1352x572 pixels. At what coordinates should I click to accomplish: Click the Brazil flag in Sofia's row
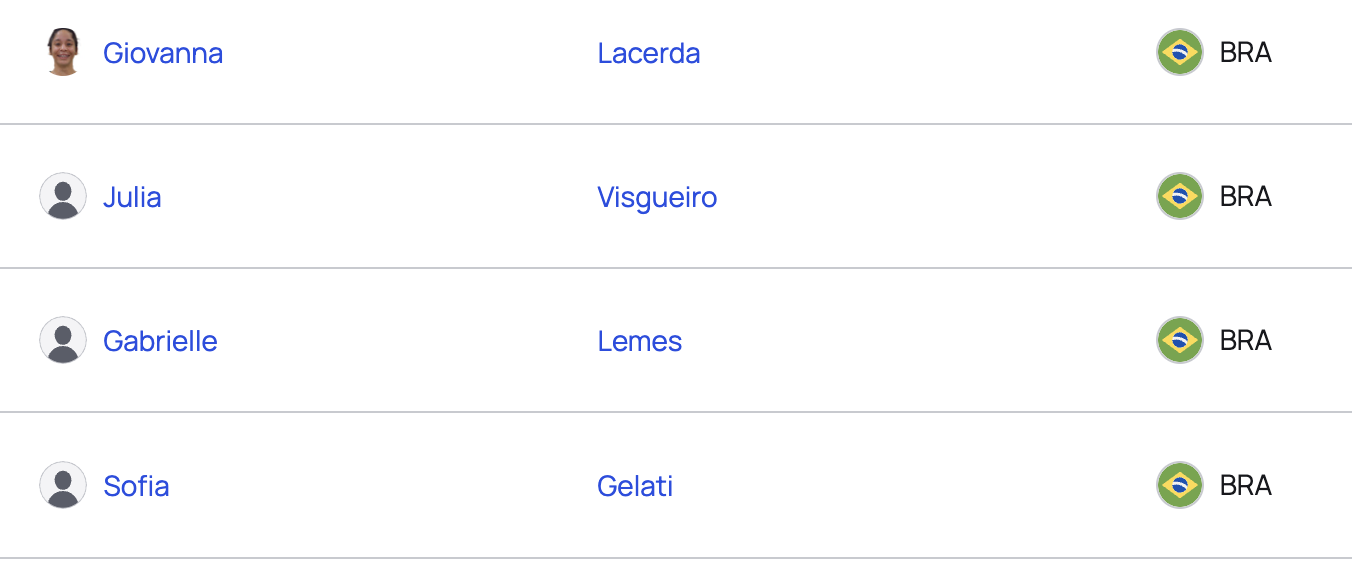click(1180, 485)
